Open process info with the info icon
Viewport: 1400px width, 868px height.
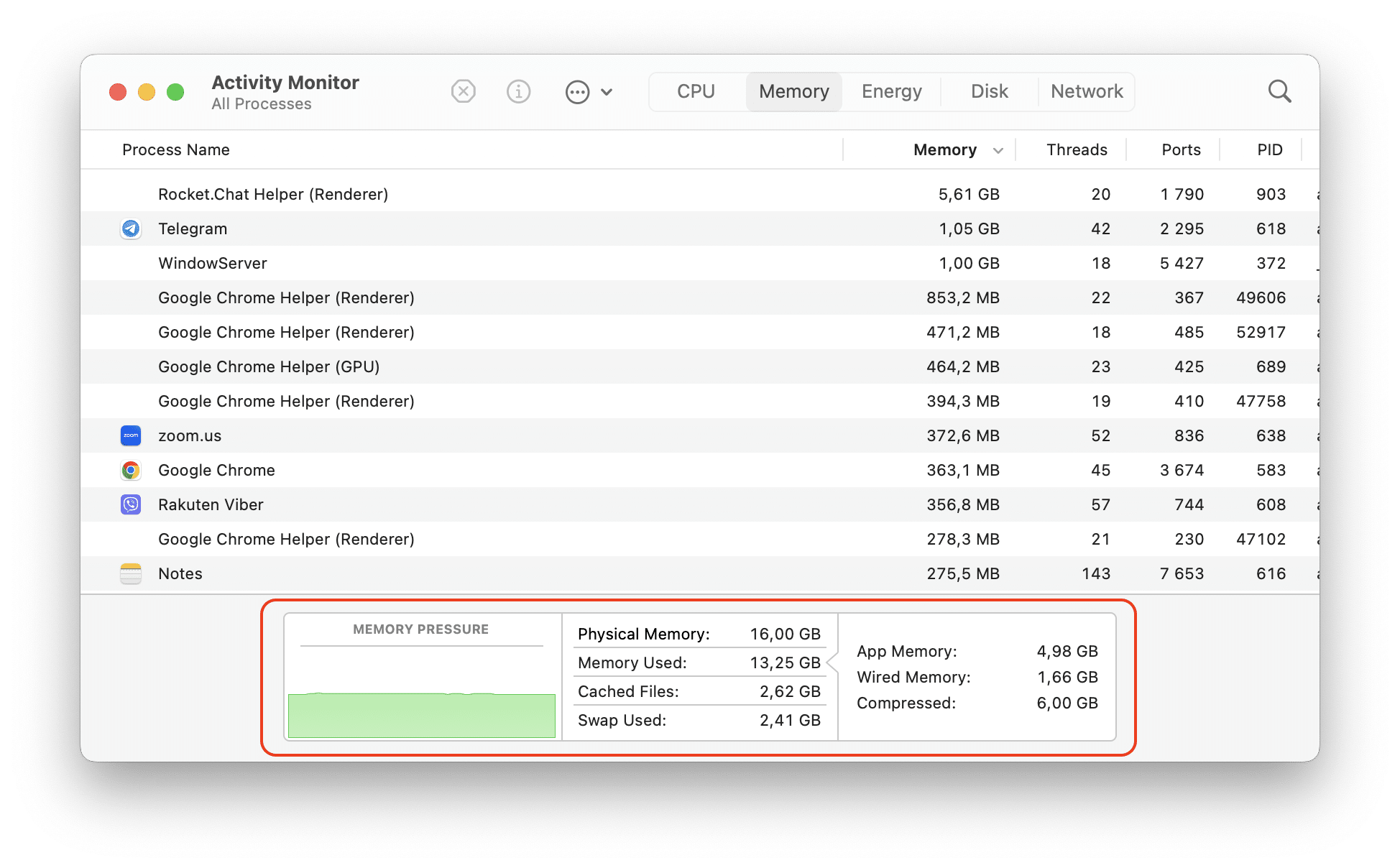[x=519, y=90]
